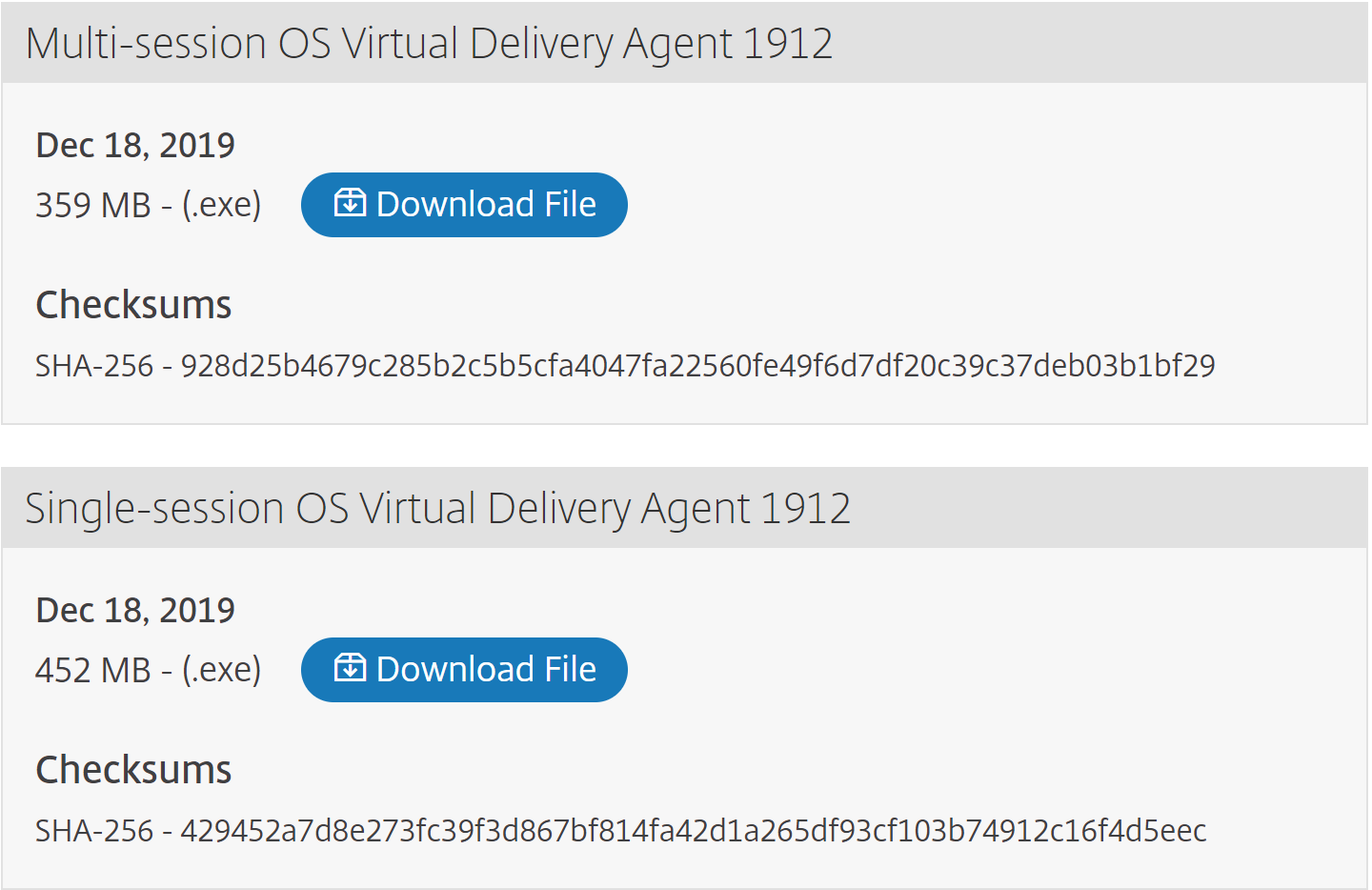Click the Dec 18, 2019 date in the bottom panel
This screenshot has width=1372, height=890.
click(x=134, y=610)
